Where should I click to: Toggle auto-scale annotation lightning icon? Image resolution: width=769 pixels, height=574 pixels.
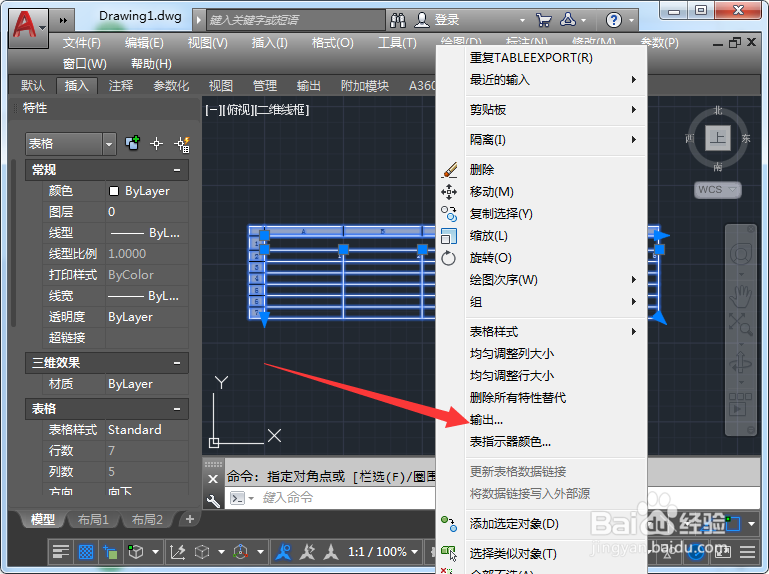tap(308, 552)
